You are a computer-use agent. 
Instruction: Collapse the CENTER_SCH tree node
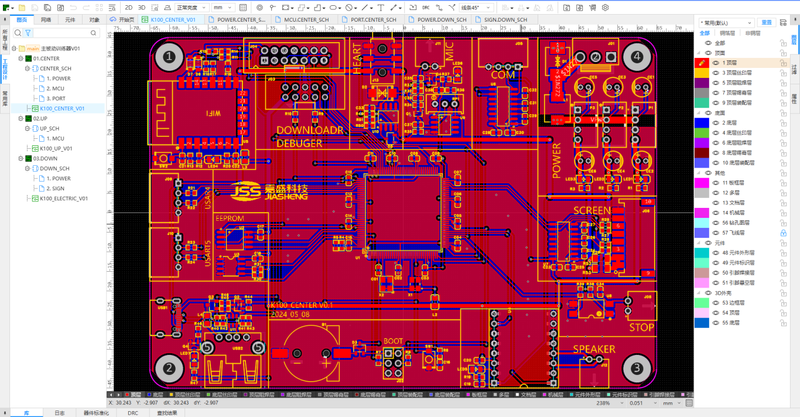click(28, 68)
